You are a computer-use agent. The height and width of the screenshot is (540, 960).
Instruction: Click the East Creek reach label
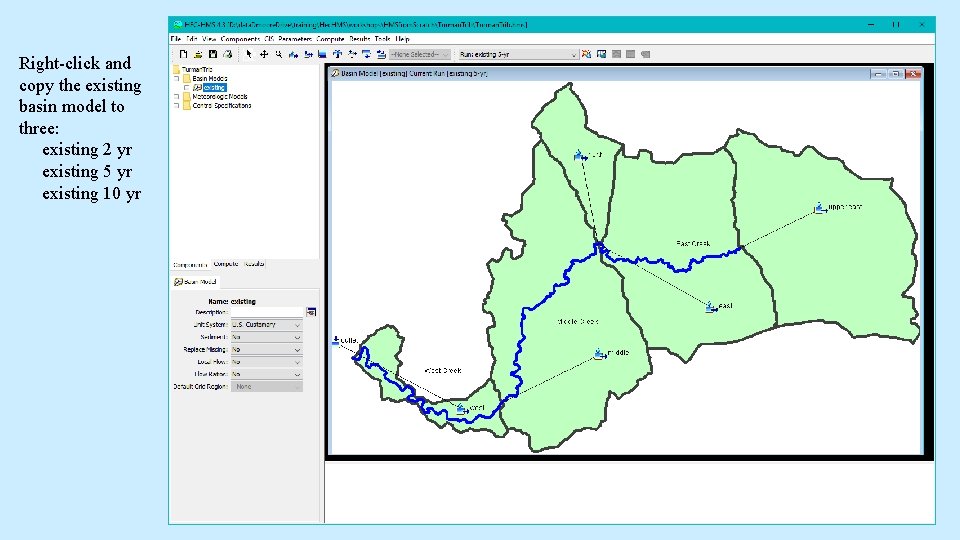(x=692, y=244)
